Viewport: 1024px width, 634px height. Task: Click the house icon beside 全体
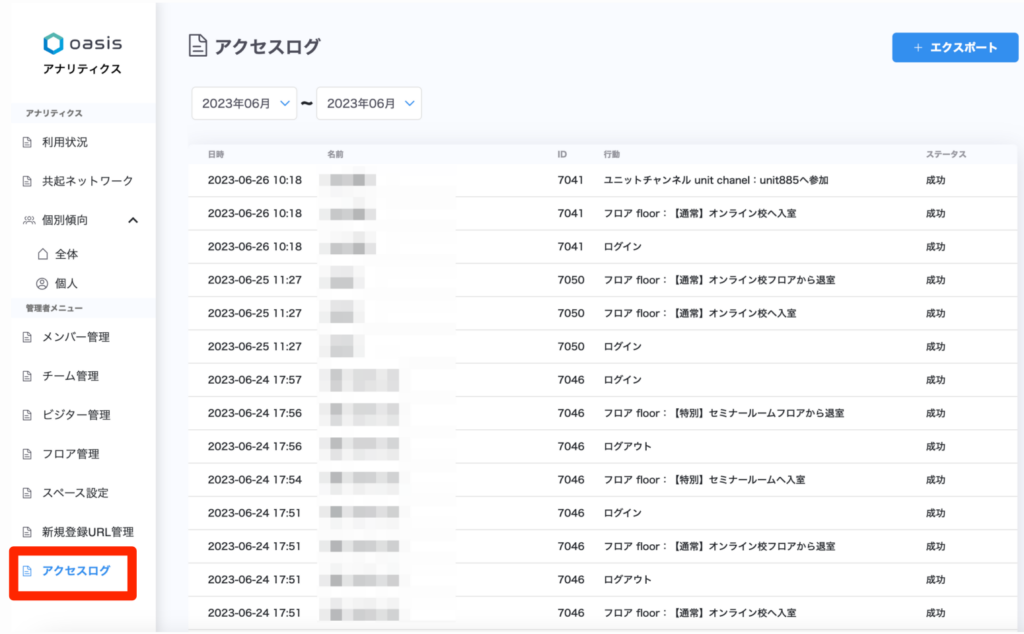click(42, 254)
